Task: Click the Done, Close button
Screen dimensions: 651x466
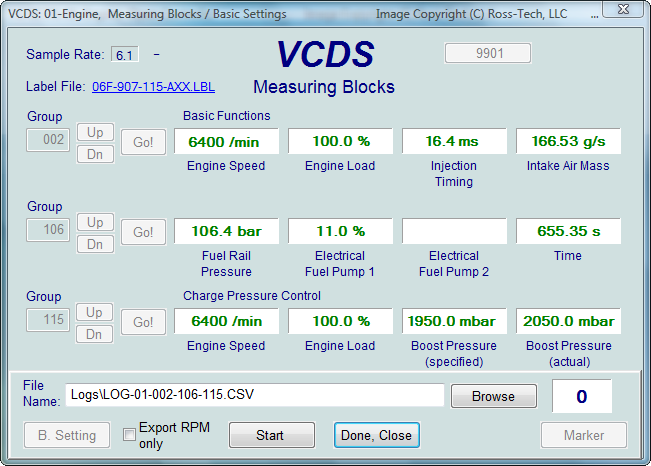Action: click(x=377, y=435)
